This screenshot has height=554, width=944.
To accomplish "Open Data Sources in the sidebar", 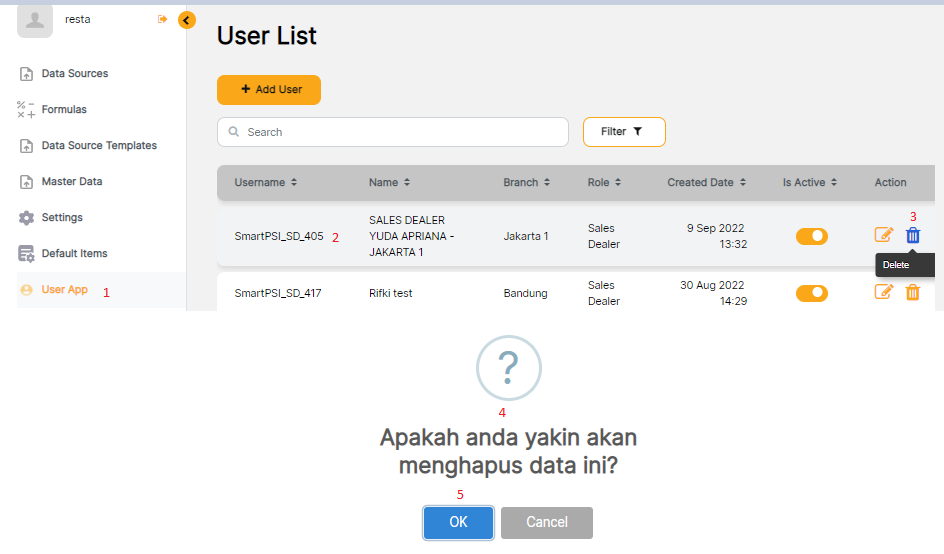I will pos(74,74).
